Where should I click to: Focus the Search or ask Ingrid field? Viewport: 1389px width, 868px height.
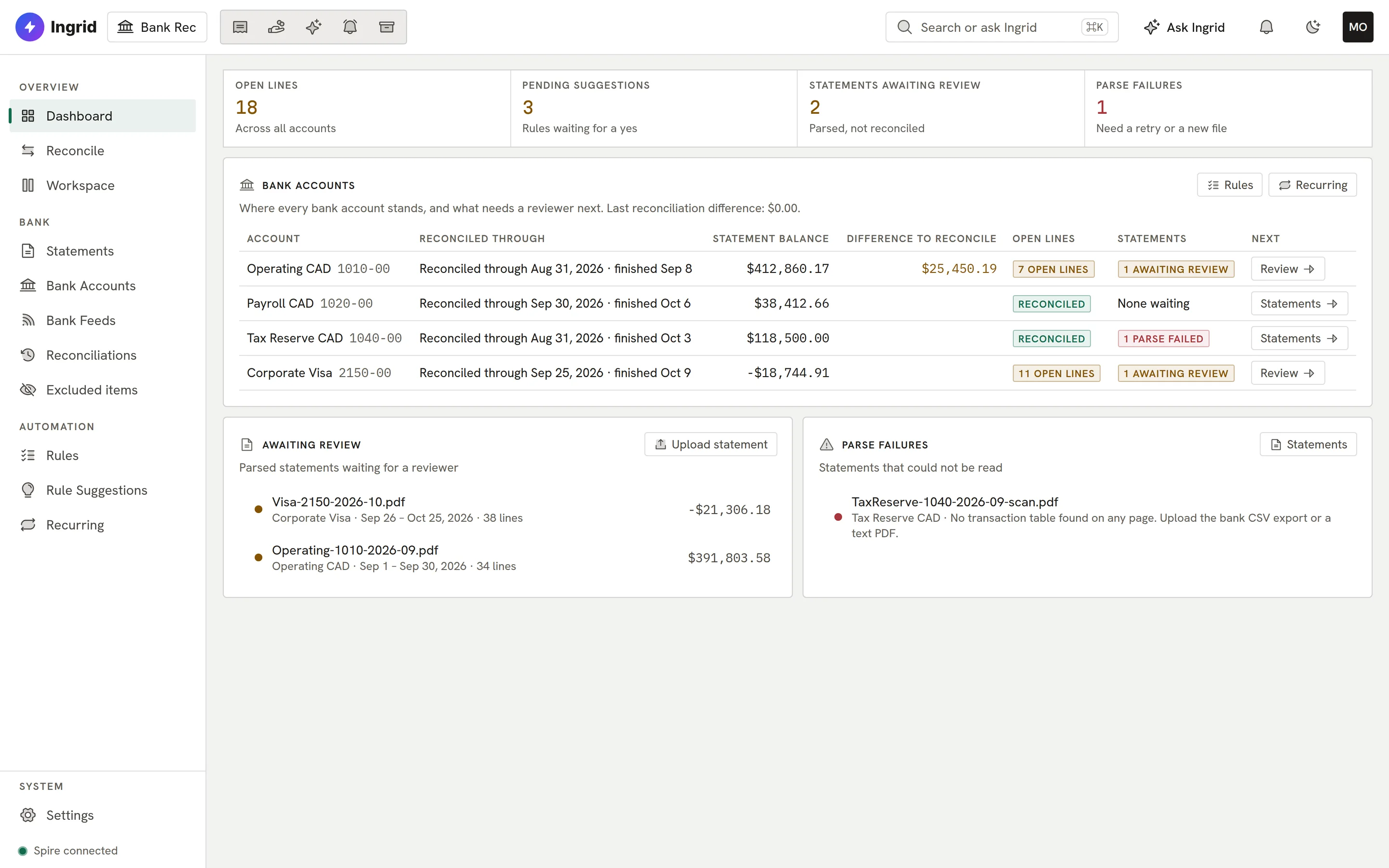point(1002,27)
